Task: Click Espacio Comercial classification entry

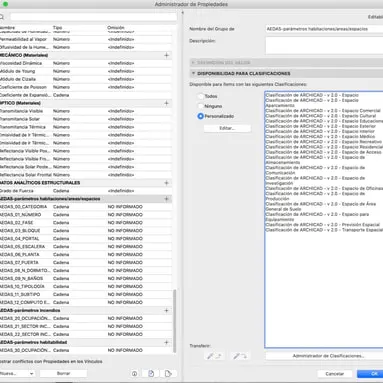Action: [x=323, y=111]
